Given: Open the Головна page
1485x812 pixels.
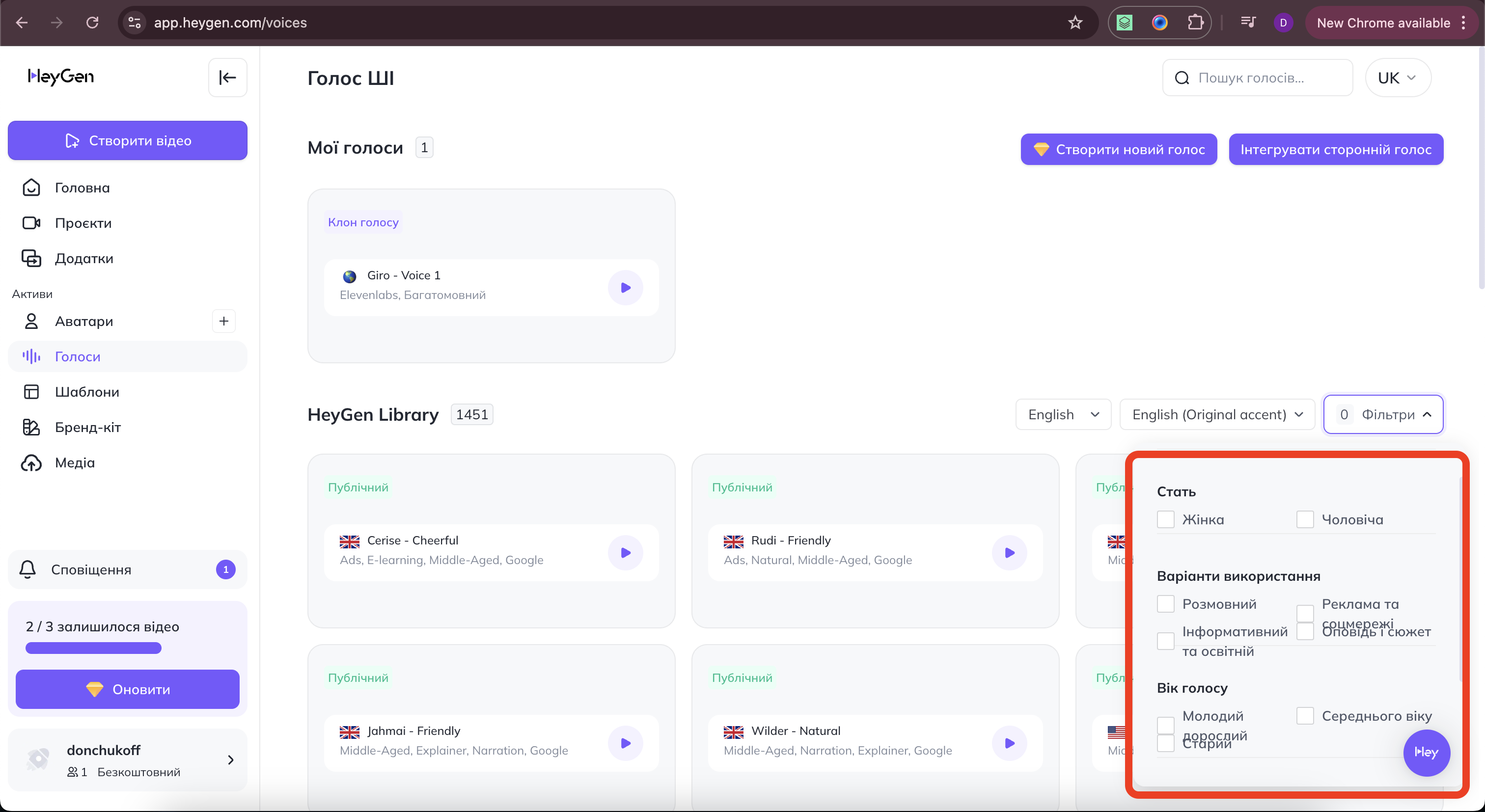Looking at the screenshot, I should (127, 188).
